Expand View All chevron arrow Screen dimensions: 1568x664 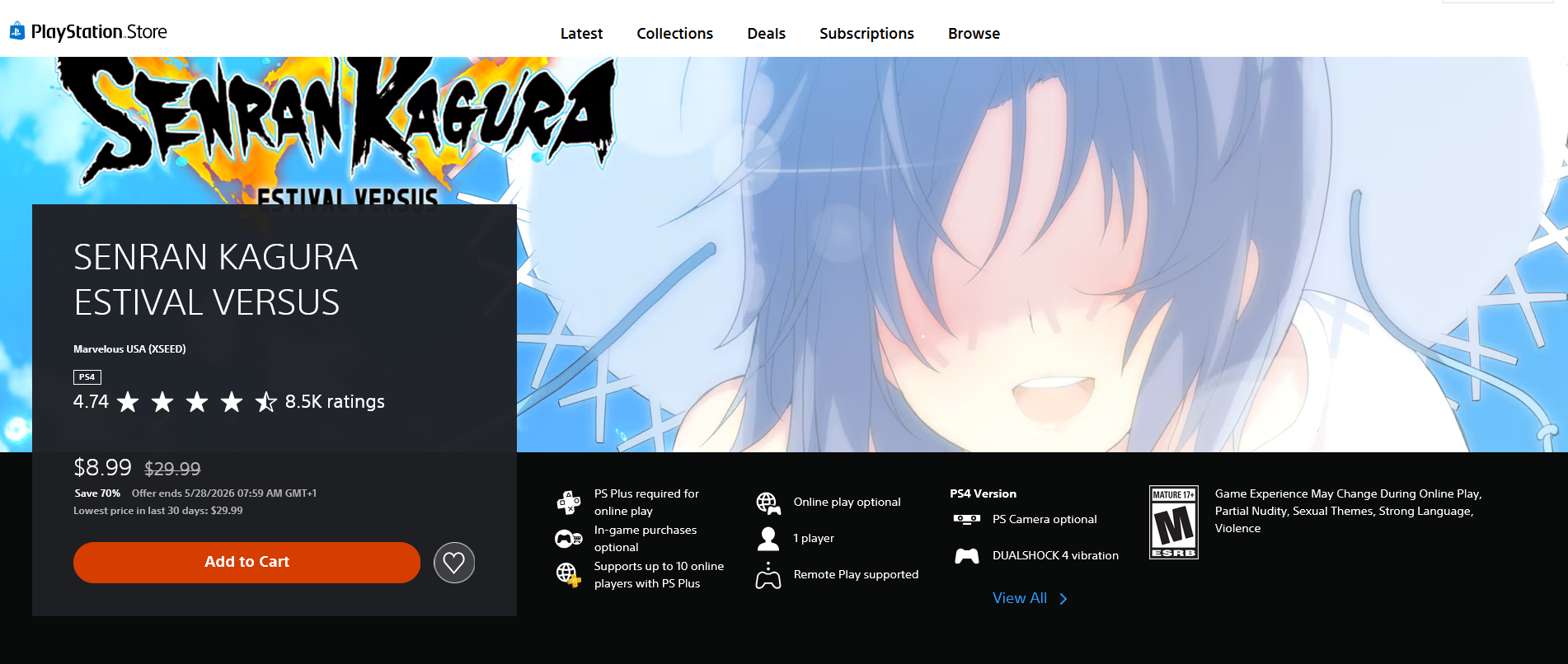[x=1063, y=599]
